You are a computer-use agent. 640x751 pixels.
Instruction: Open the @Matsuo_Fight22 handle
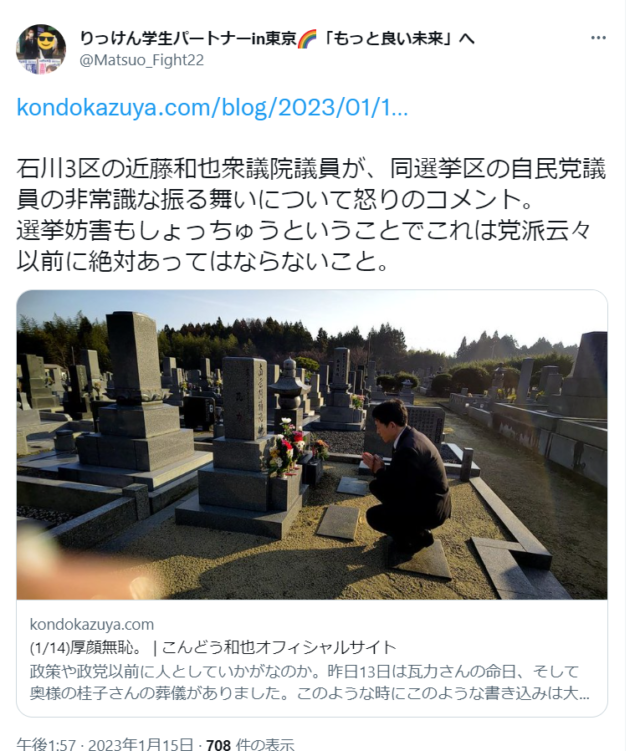[142, 60]
